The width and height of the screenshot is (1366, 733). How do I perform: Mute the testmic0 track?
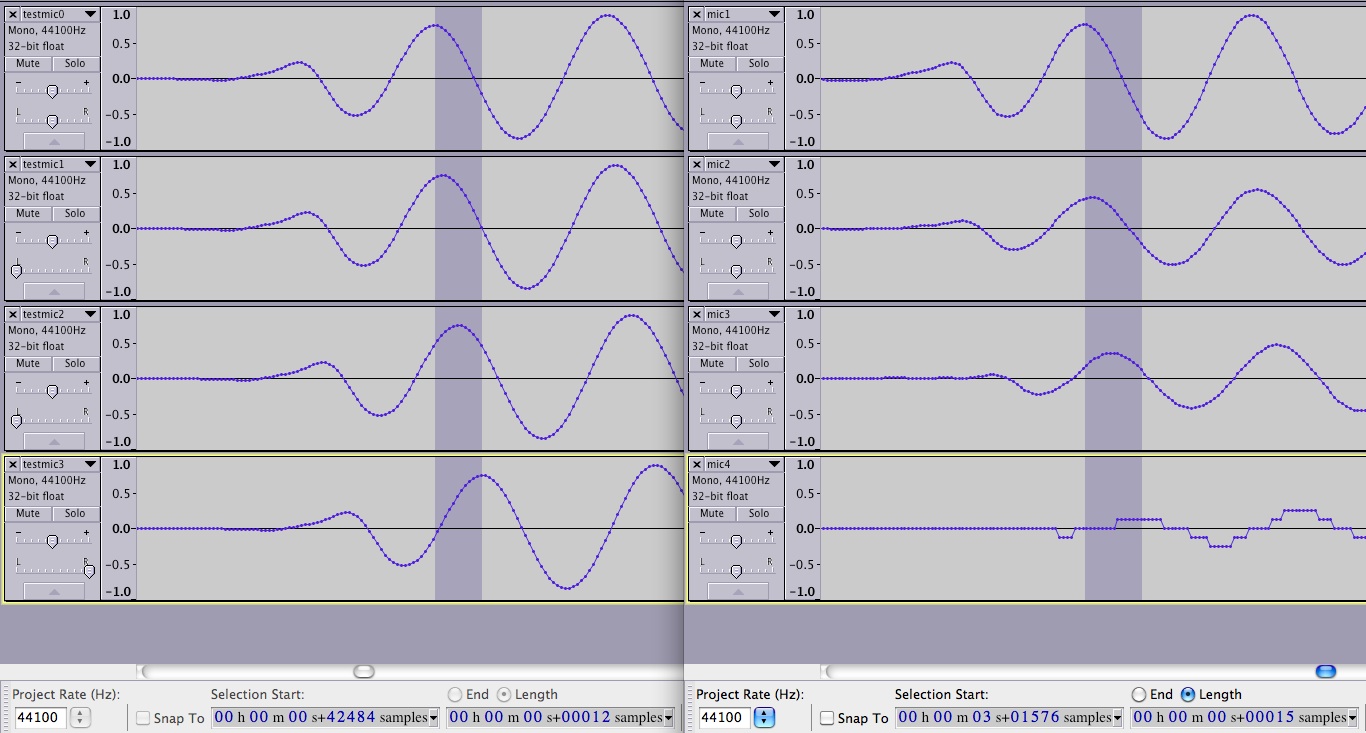[x=28, y=63]
